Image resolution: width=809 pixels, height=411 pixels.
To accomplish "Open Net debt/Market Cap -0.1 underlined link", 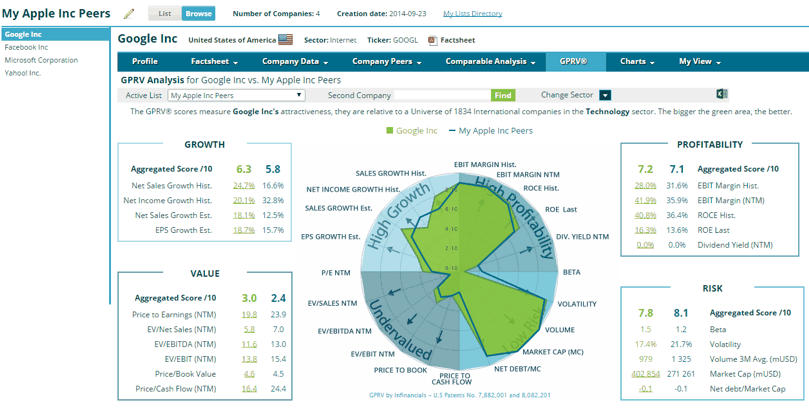I will (x=645, y=389).
